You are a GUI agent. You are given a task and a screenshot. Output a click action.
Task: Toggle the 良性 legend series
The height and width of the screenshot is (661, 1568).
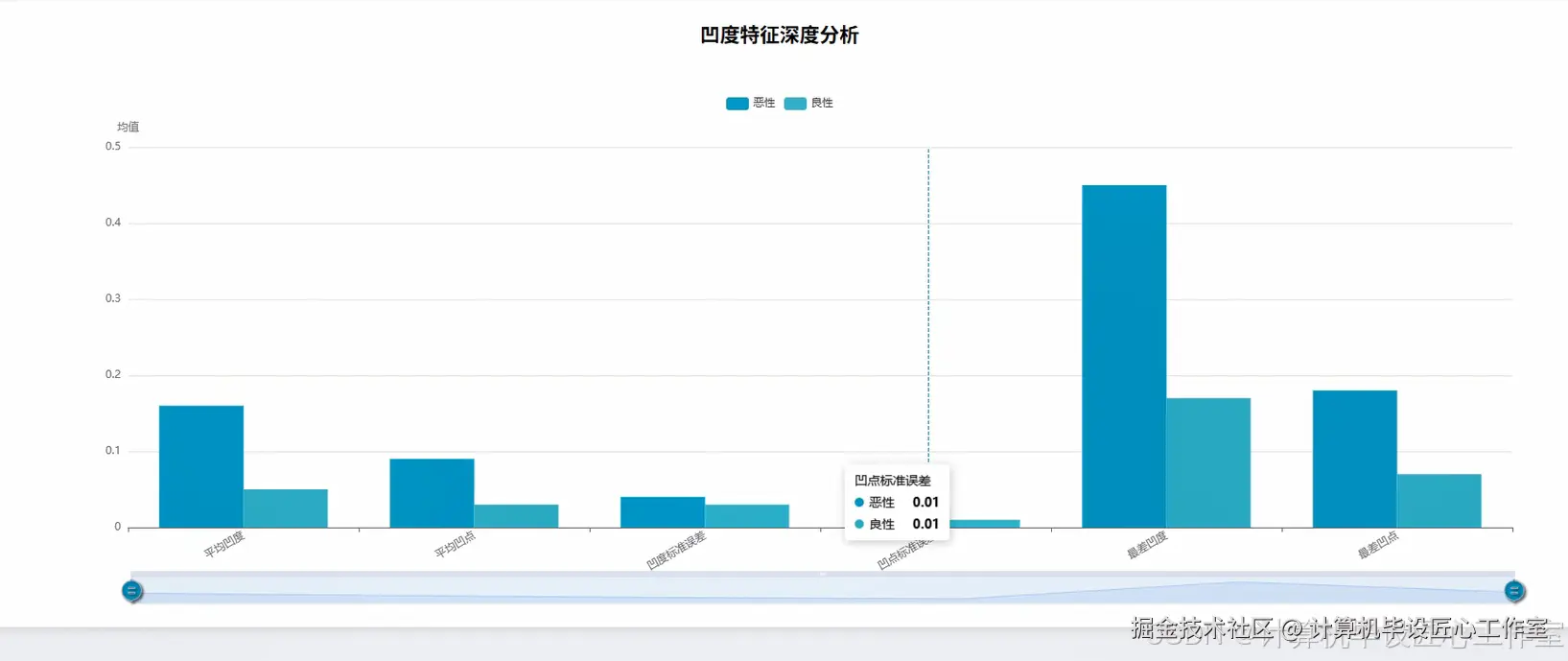click(808, 103)
